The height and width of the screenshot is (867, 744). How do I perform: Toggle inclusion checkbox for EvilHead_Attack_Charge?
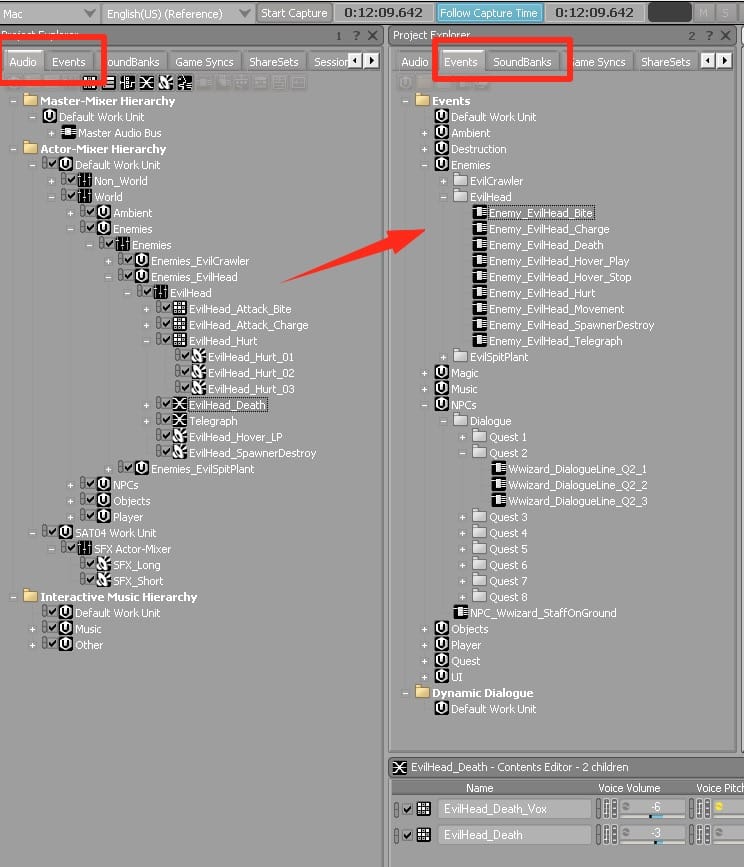coord(166,324)
